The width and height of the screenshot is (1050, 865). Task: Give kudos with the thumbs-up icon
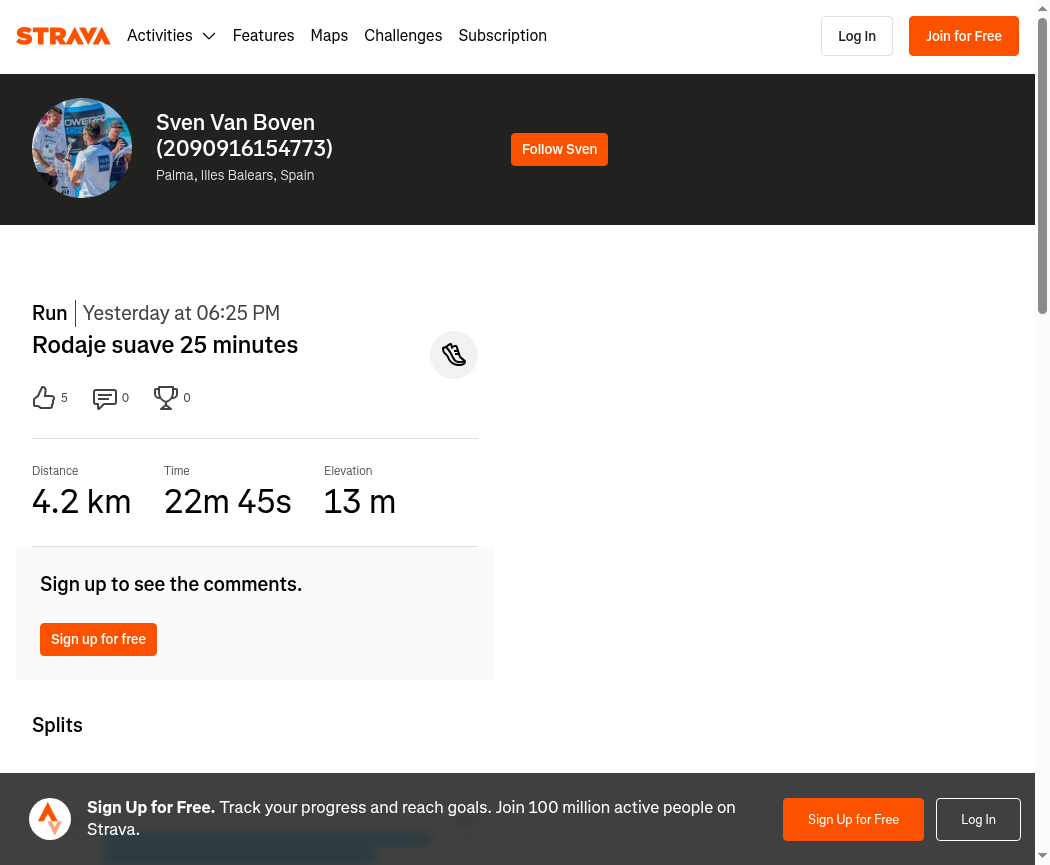(44, 398)
